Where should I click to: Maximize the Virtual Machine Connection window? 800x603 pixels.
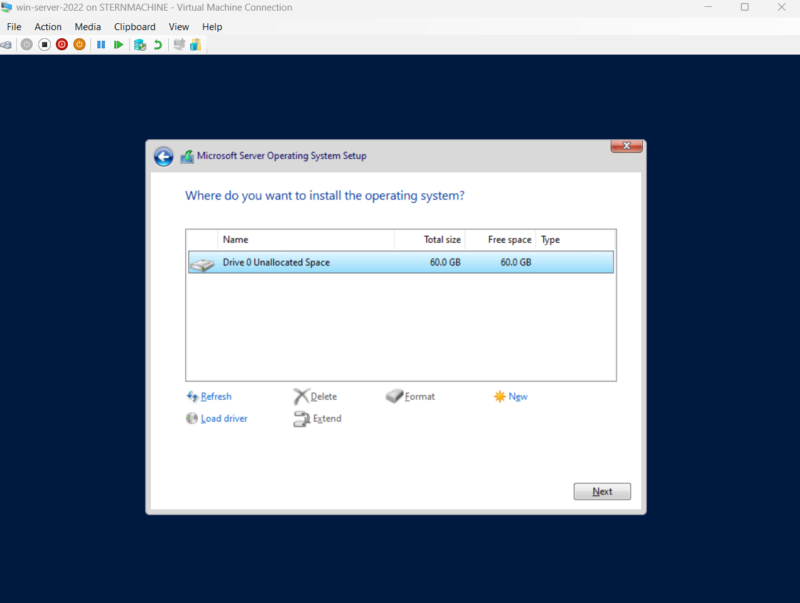click(x=745, y=7)
